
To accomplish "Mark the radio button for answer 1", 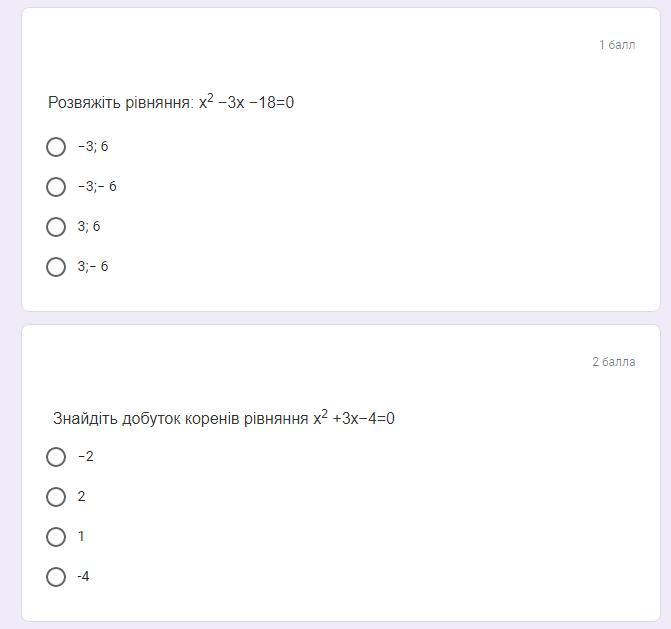I will pos(56,537).
